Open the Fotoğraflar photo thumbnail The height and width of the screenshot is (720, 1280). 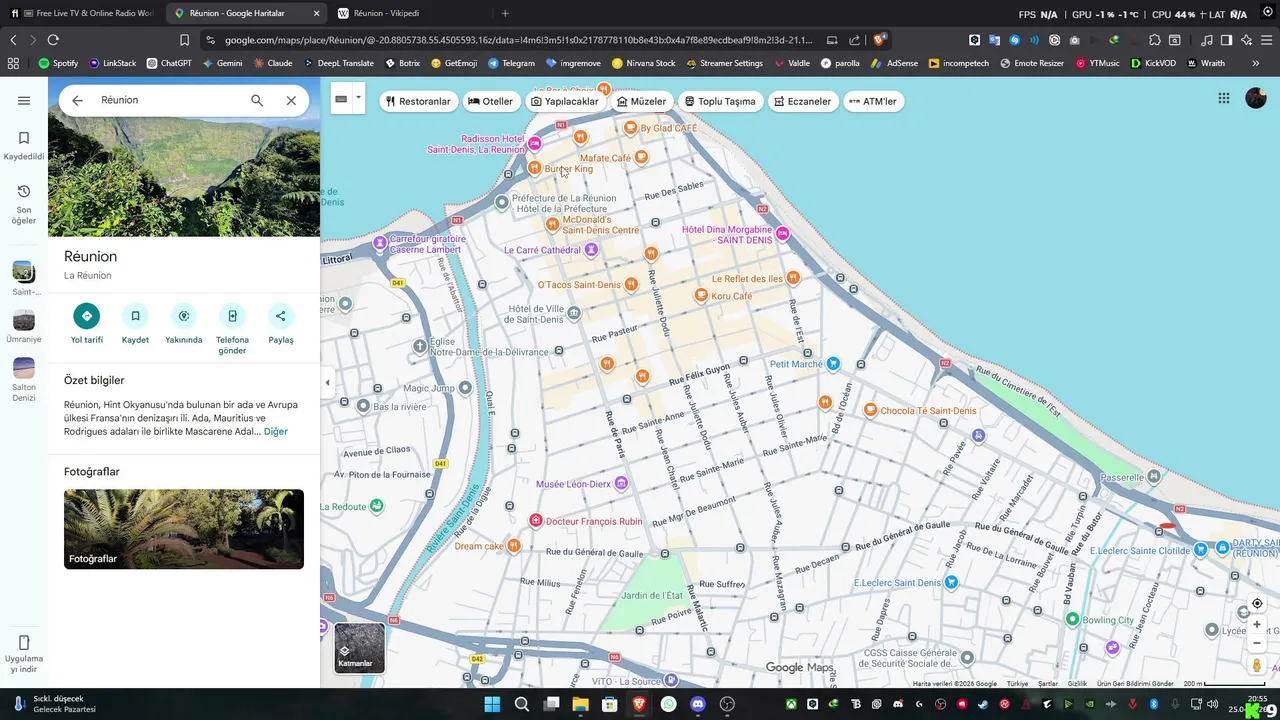click(x=184, y=529)
